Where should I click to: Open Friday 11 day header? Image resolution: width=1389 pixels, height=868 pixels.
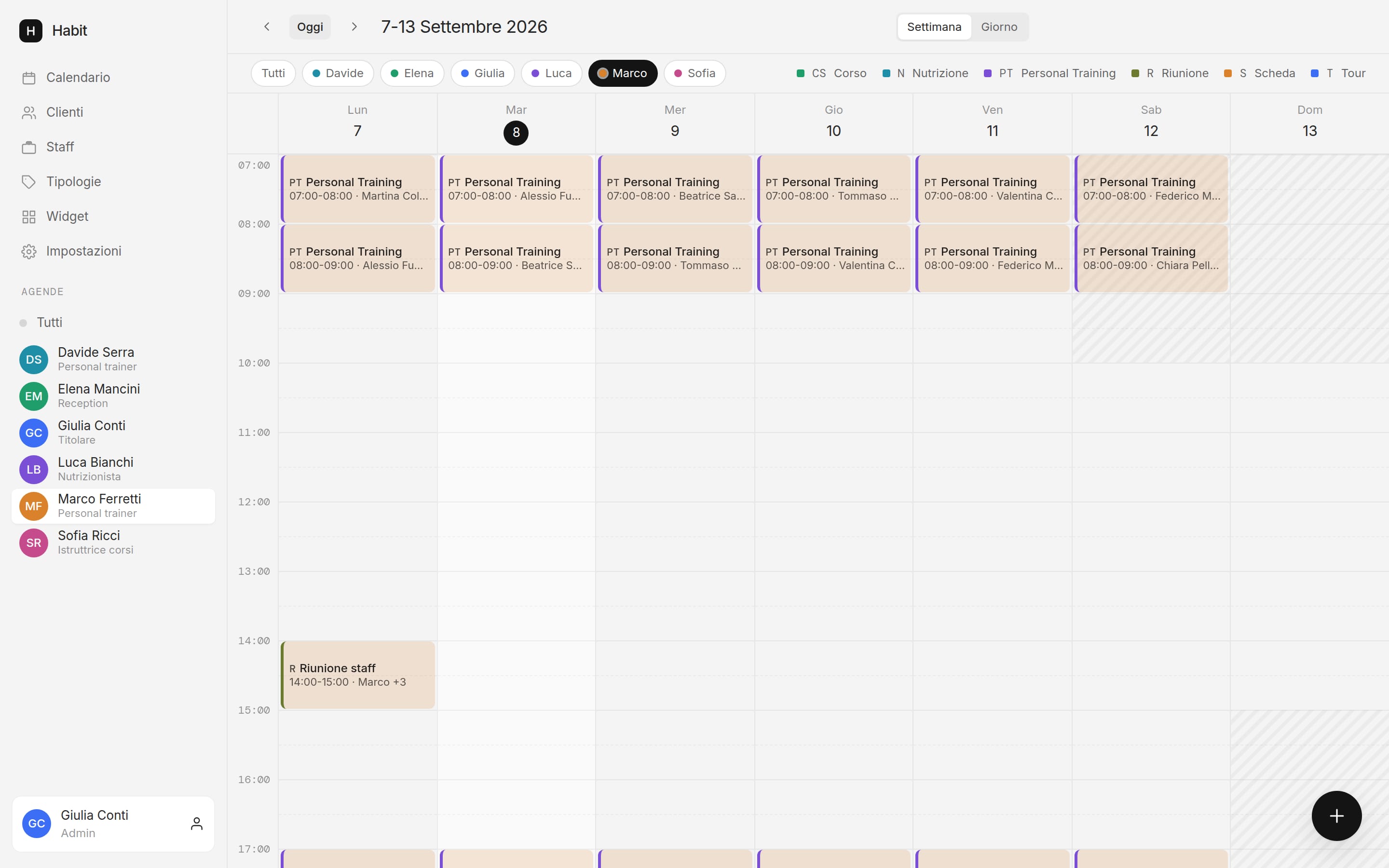coord(993,122)
